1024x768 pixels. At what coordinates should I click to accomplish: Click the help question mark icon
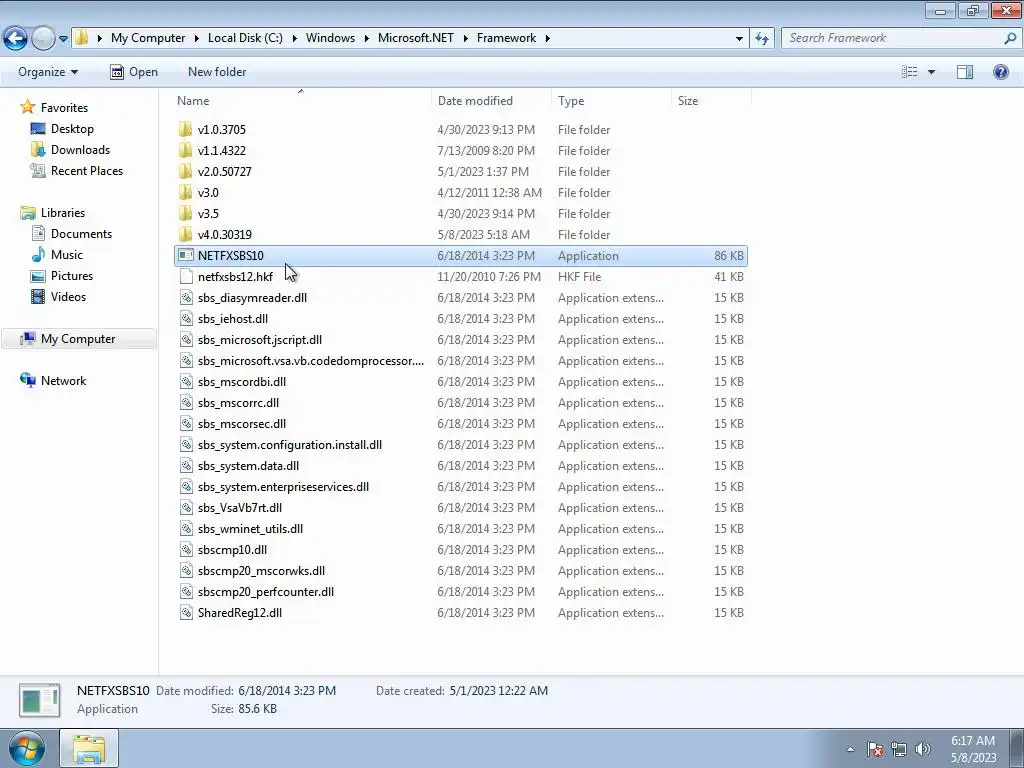1000,72
